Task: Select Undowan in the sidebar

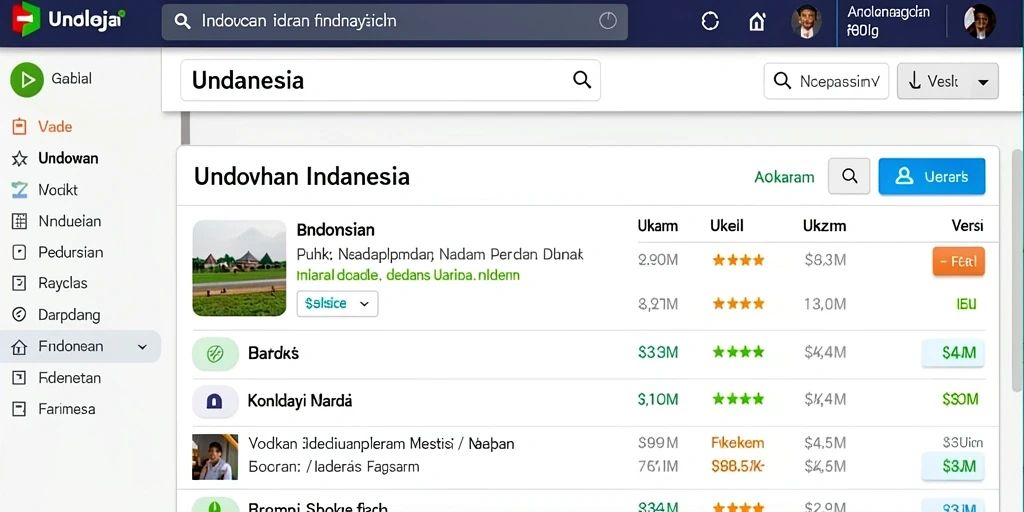Action: pos(68,159)
